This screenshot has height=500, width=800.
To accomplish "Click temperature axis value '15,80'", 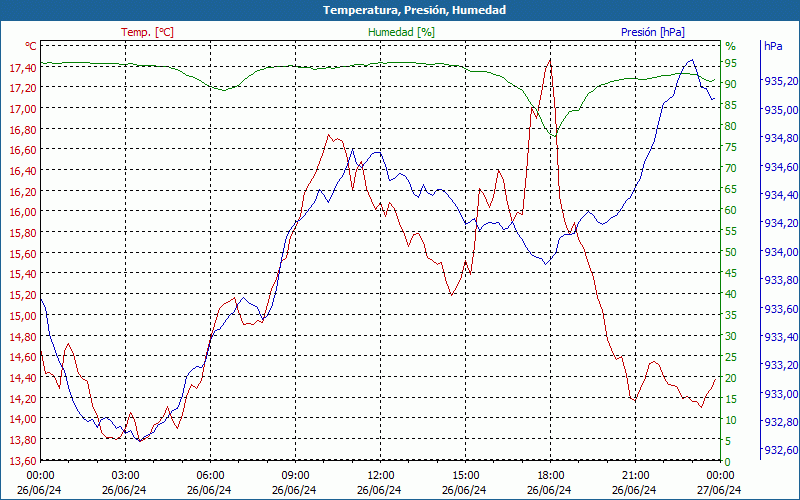I will click(x=23, y=233).
